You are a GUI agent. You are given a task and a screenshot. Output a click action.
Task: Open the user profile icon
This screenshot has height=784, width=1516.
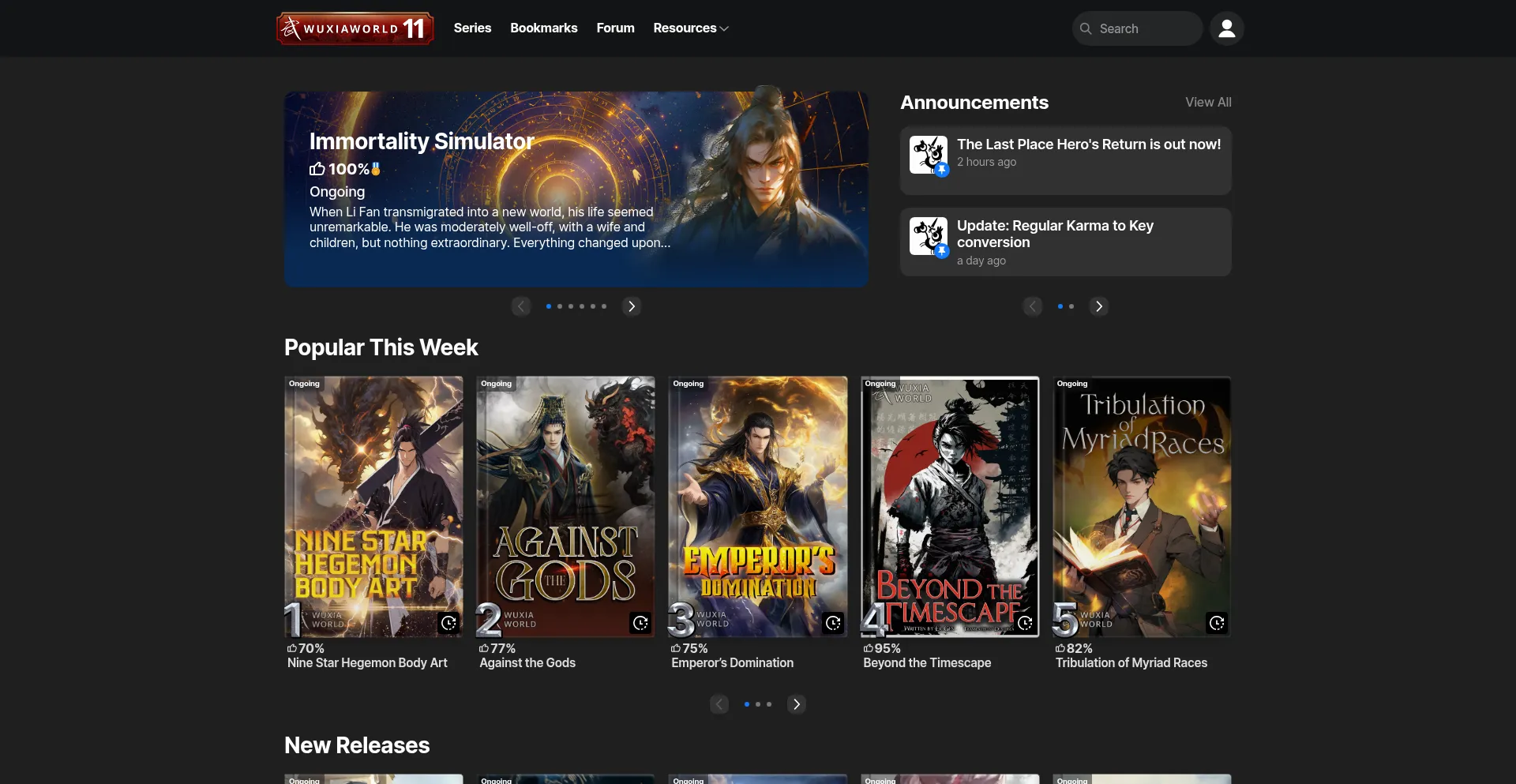point(1226,28)
